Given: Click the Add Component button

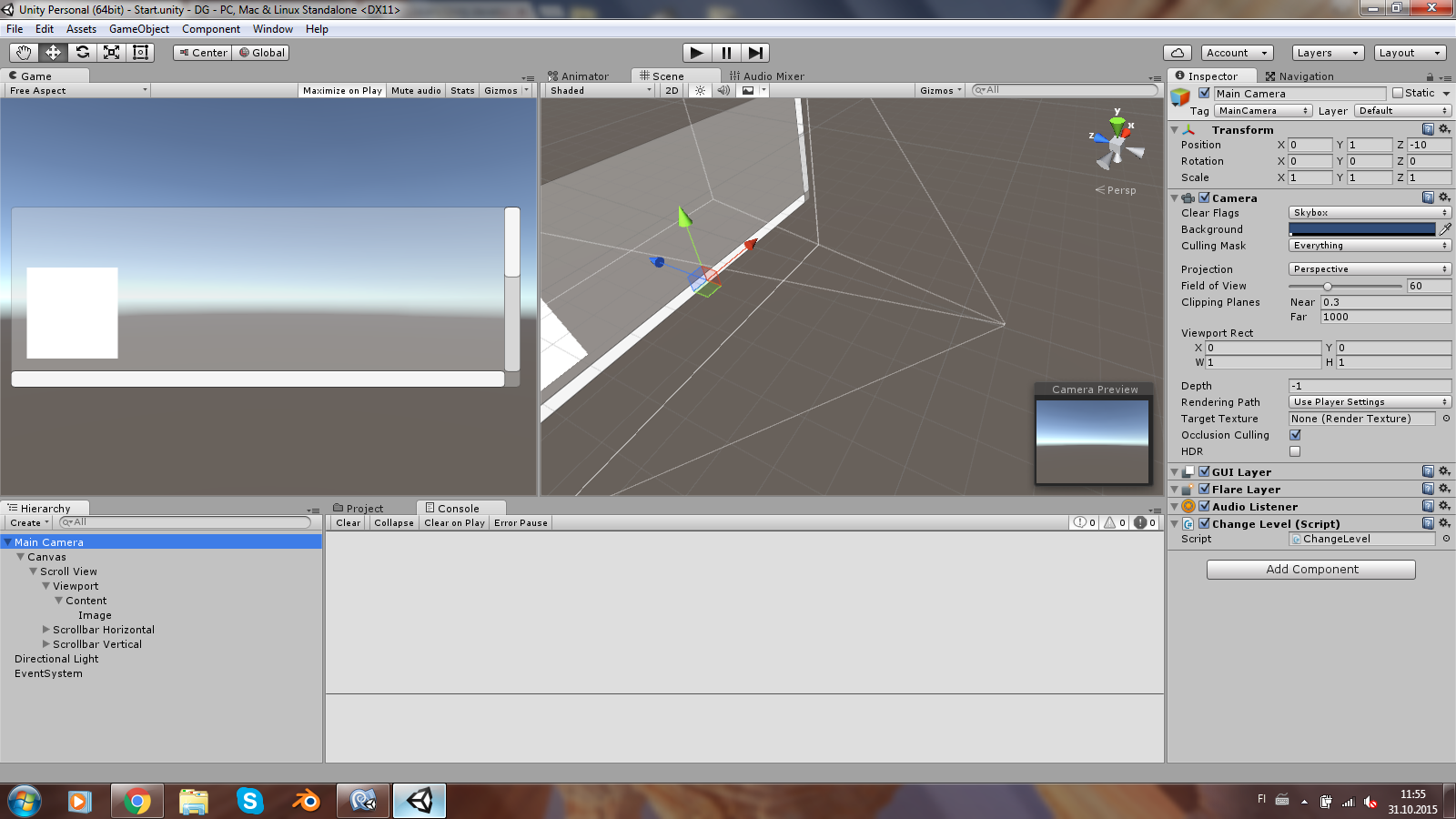Looking at the screenshot, I should click(x=1310, y=570).
